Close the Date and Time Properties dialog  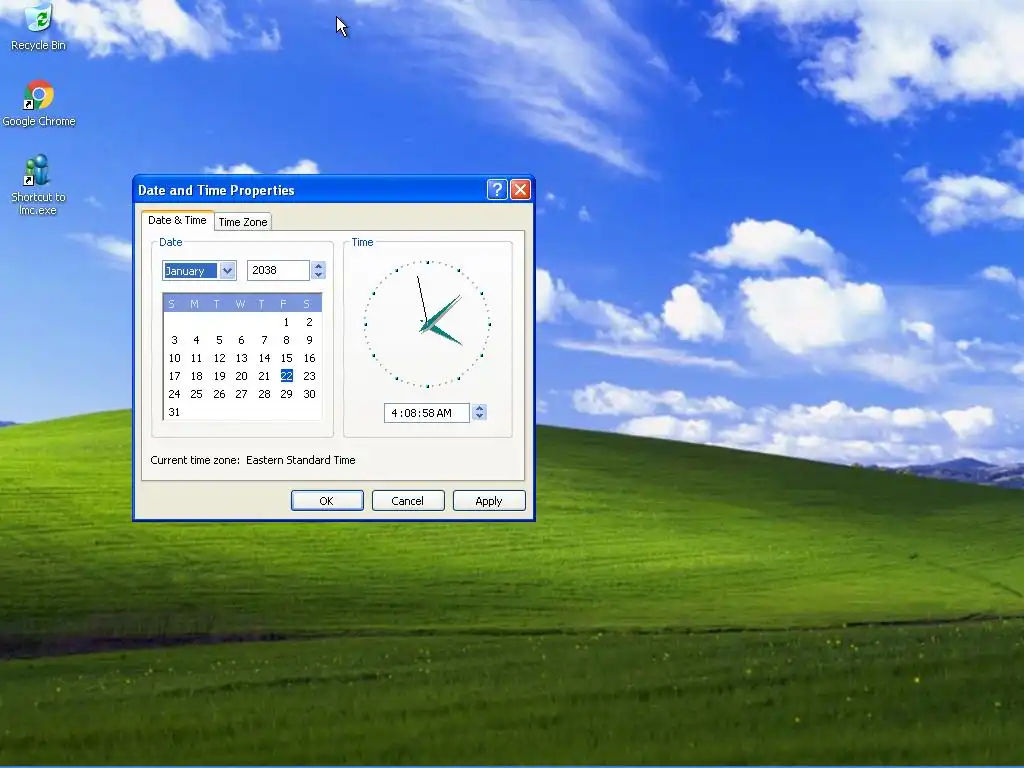point(520,190)
